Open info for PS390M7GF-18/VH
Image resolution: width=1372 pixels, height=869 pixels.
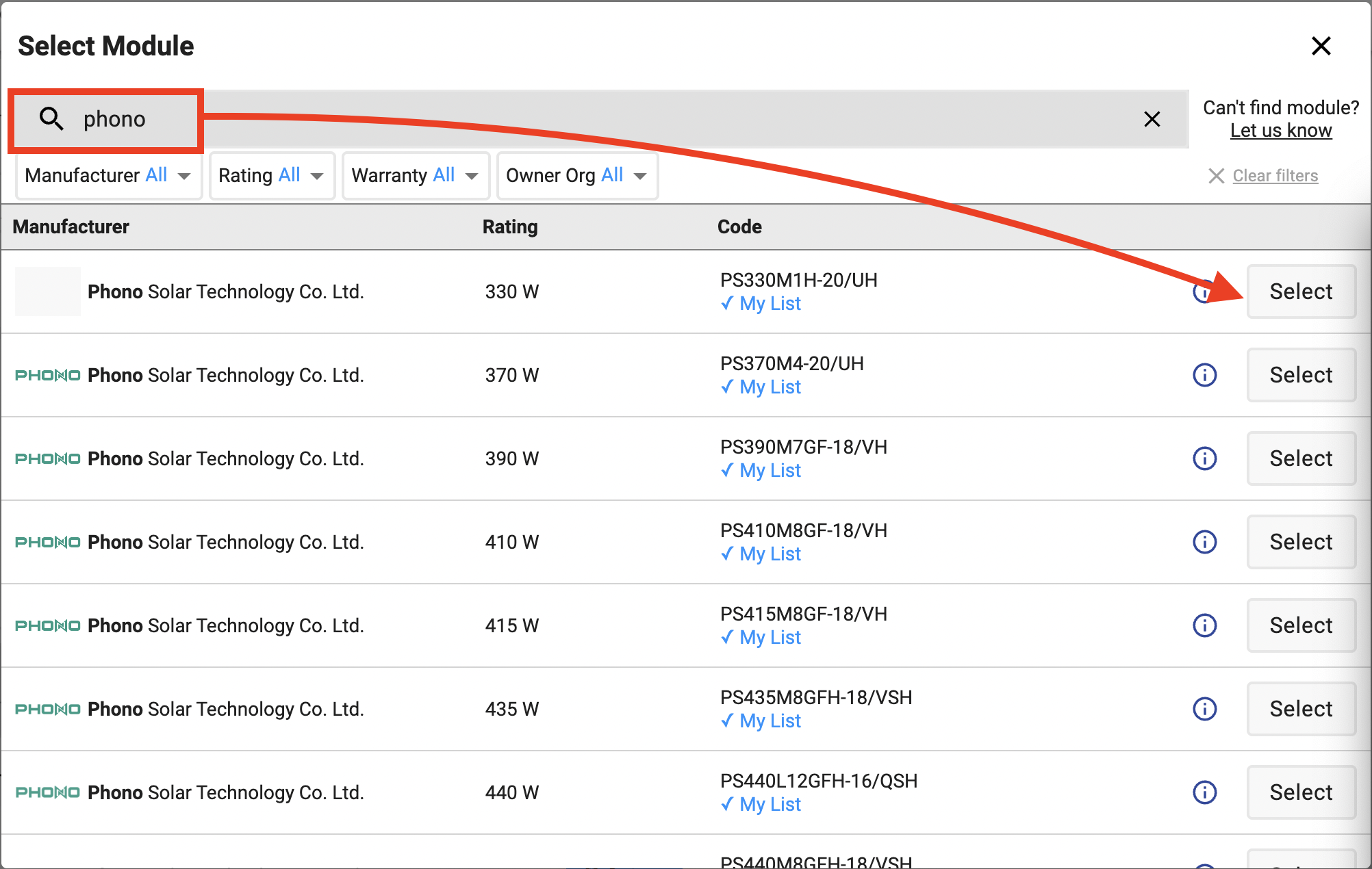tap(1205, 458)
